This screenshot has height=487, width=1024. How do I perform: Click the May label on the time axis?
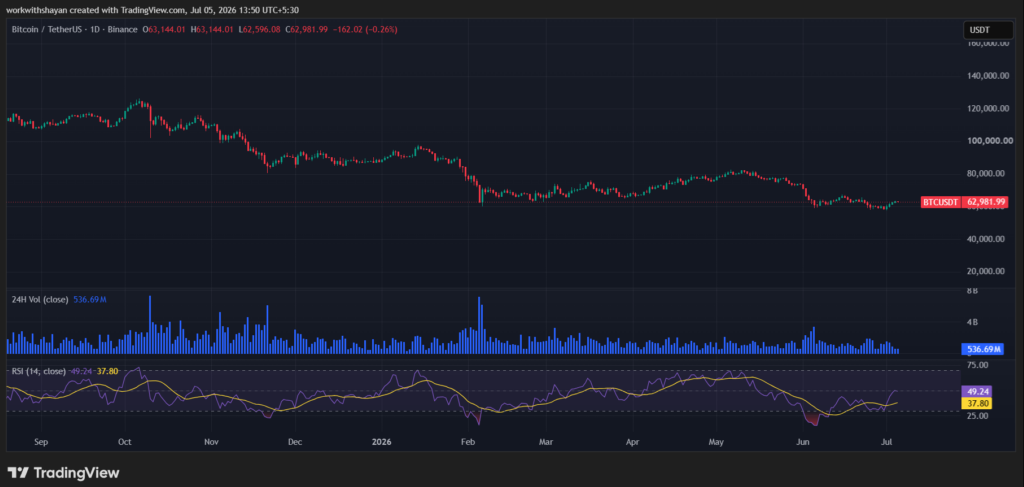716,442
